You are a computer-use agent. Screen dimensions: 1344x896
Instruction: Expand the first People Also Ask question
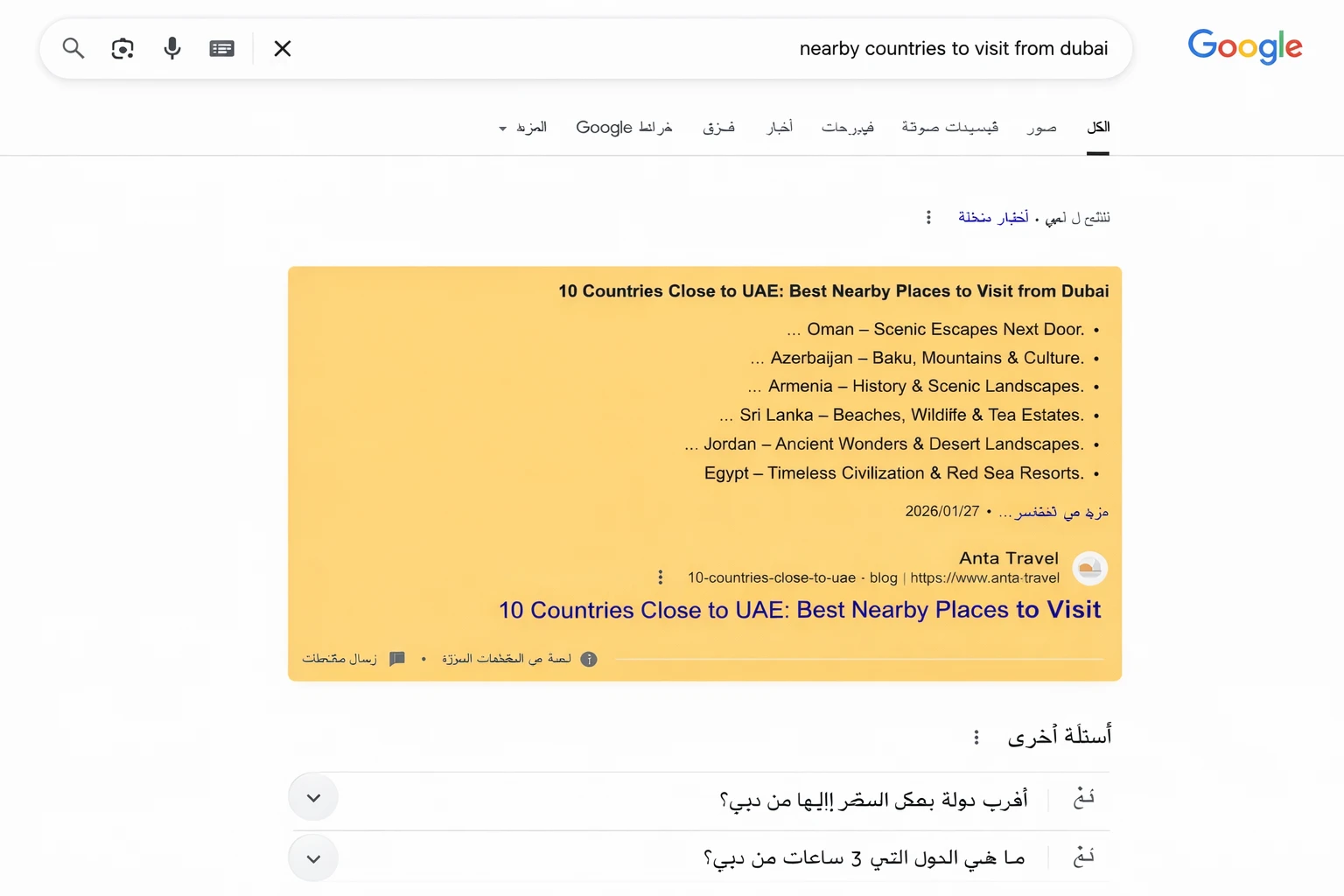(312, 797)
